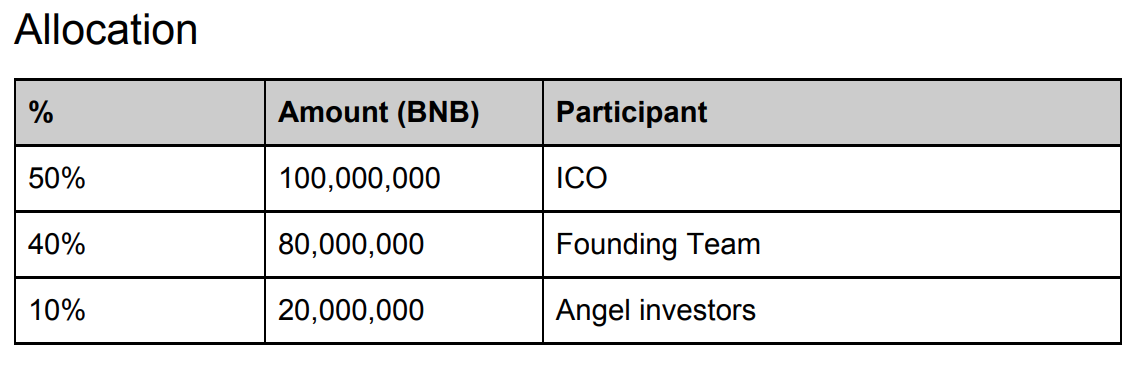Click the 40% cell

point(140,244)
